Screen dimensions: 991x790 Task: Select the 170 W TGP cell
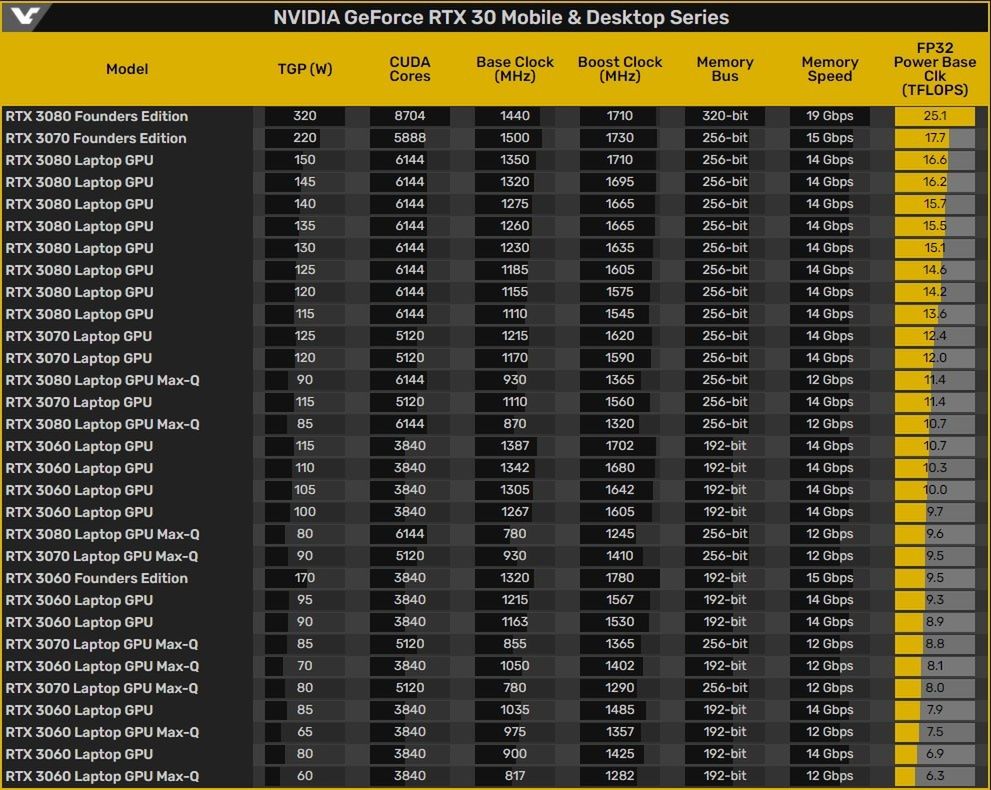(x=305, y=578)
